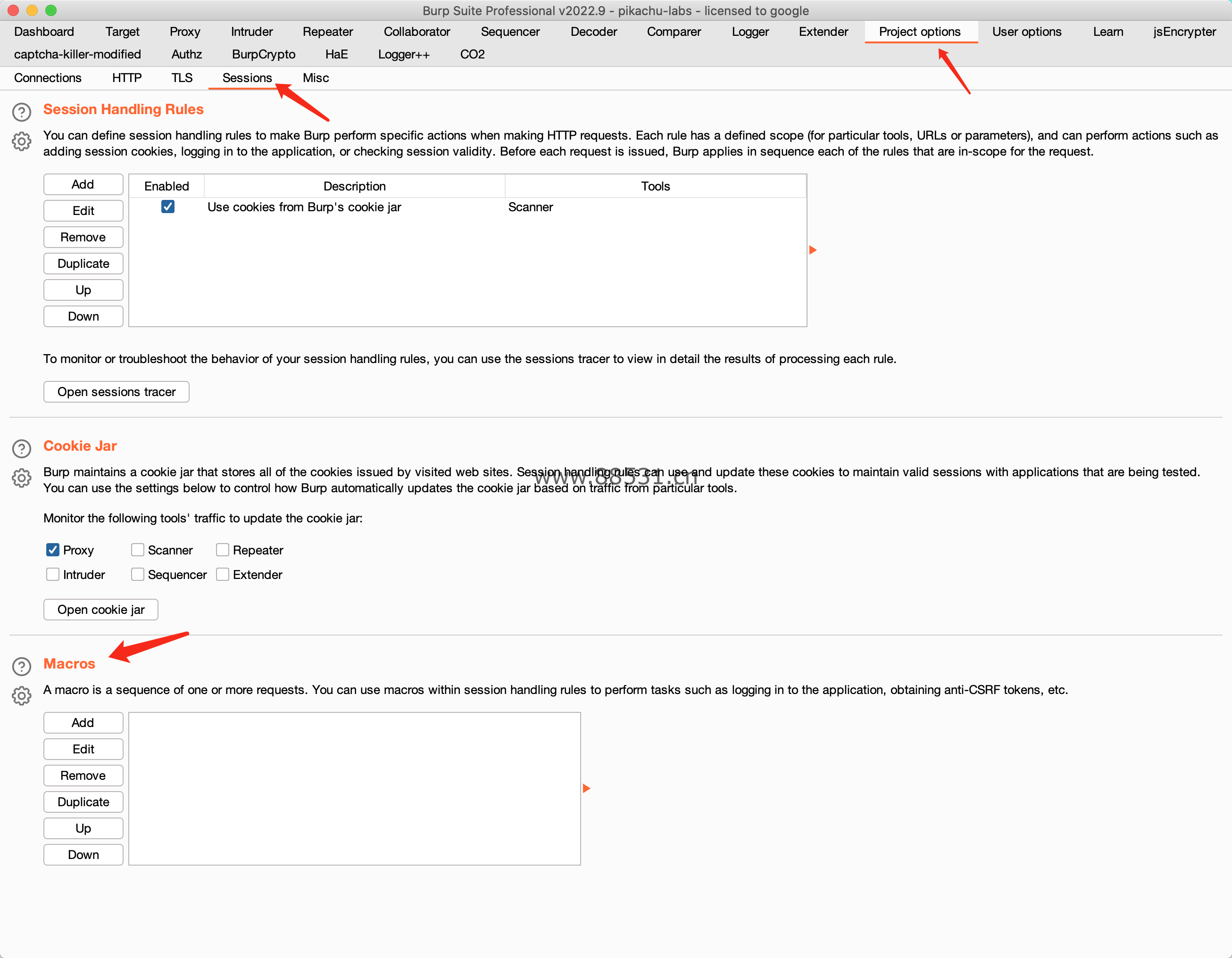Enable Scanner cookie jar monitoring

point(138,550)
